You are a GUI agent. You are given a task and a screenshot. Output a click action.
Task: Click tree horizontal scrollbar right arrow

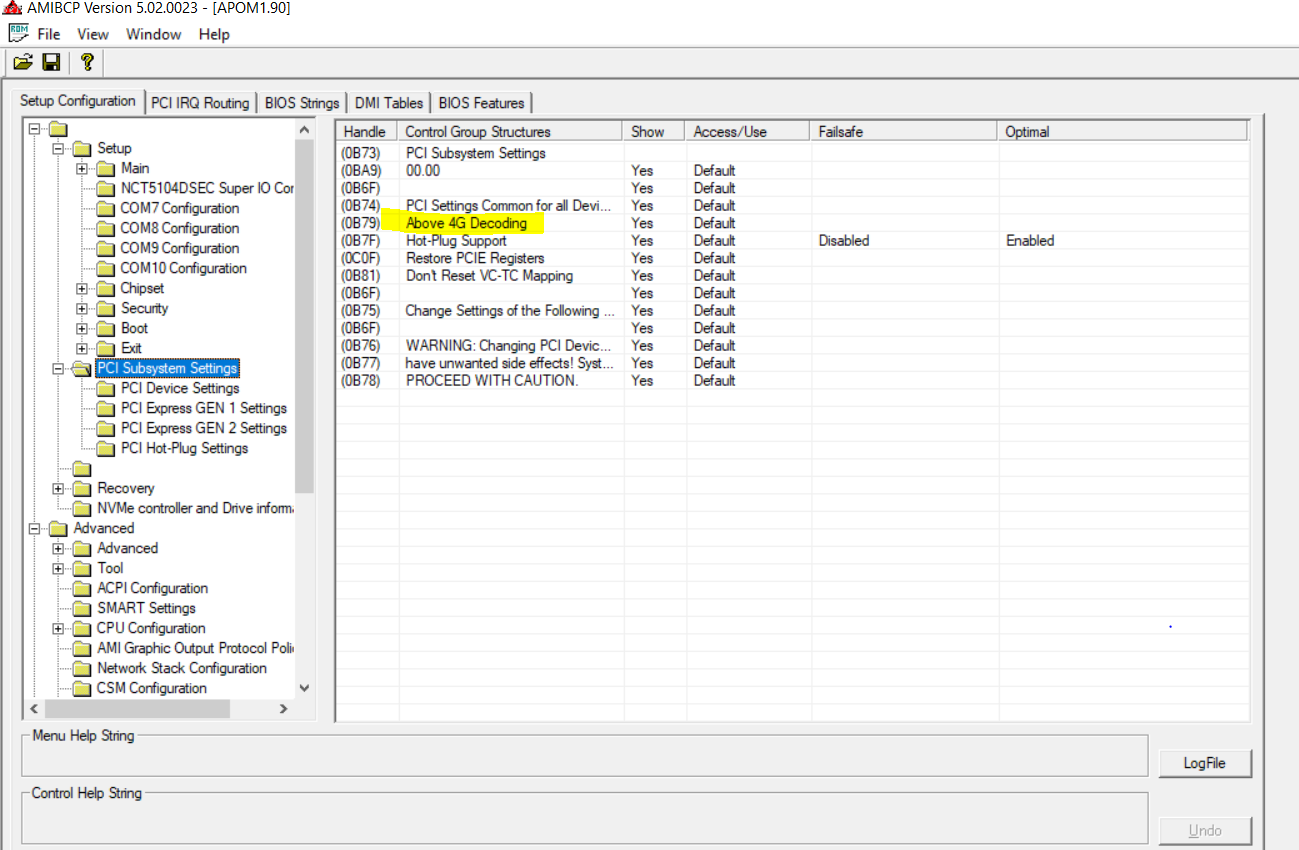point(283,708)
